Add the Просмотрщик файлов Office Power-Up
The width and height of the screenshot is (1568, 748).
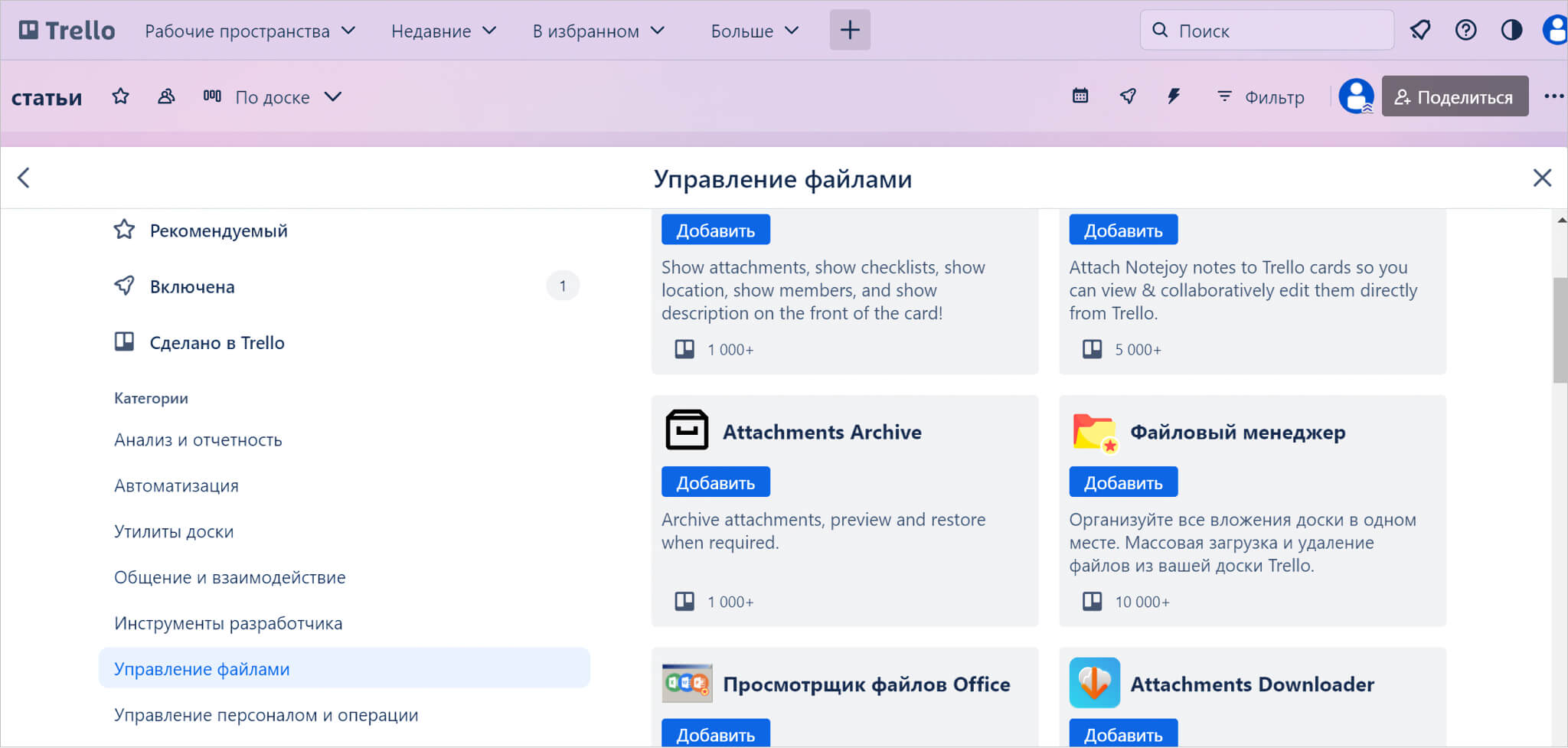(x=716, y=733)
